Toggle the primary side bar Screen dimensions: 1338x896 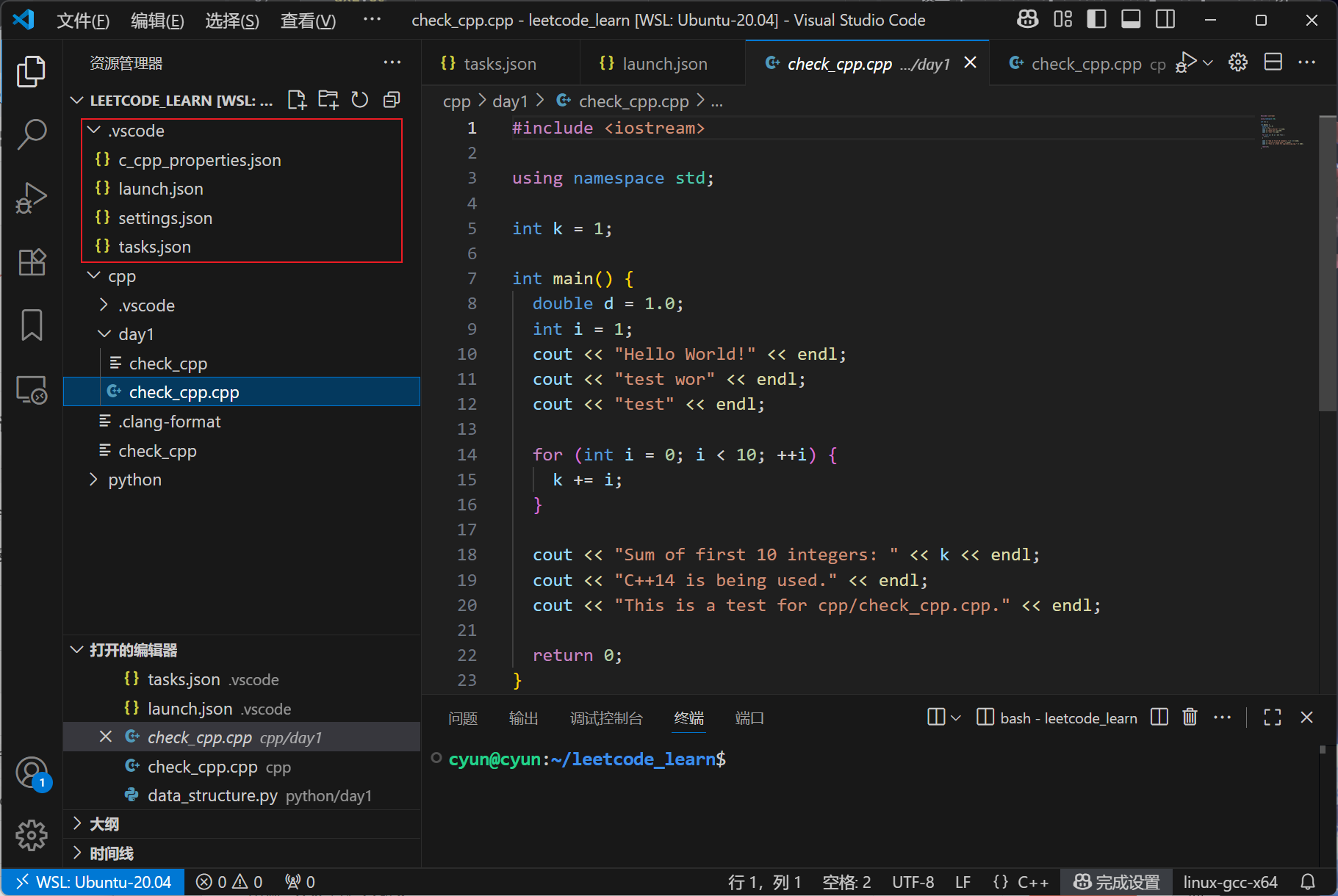pyautogui.click(x=1096, y=20)
